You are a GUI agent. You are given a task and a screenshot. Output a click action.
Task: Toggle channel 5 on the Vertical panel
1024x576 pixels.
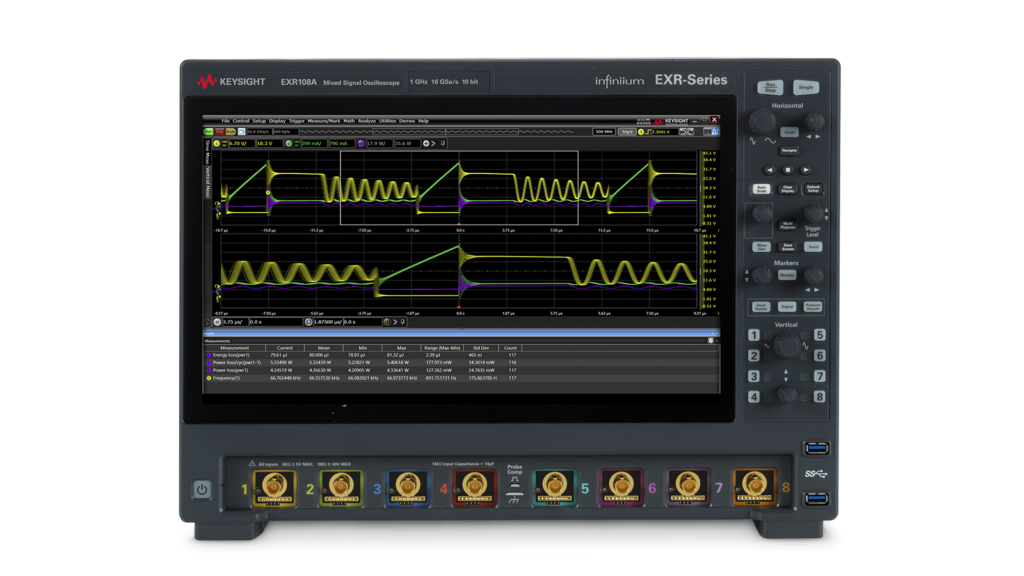point(819,336)
